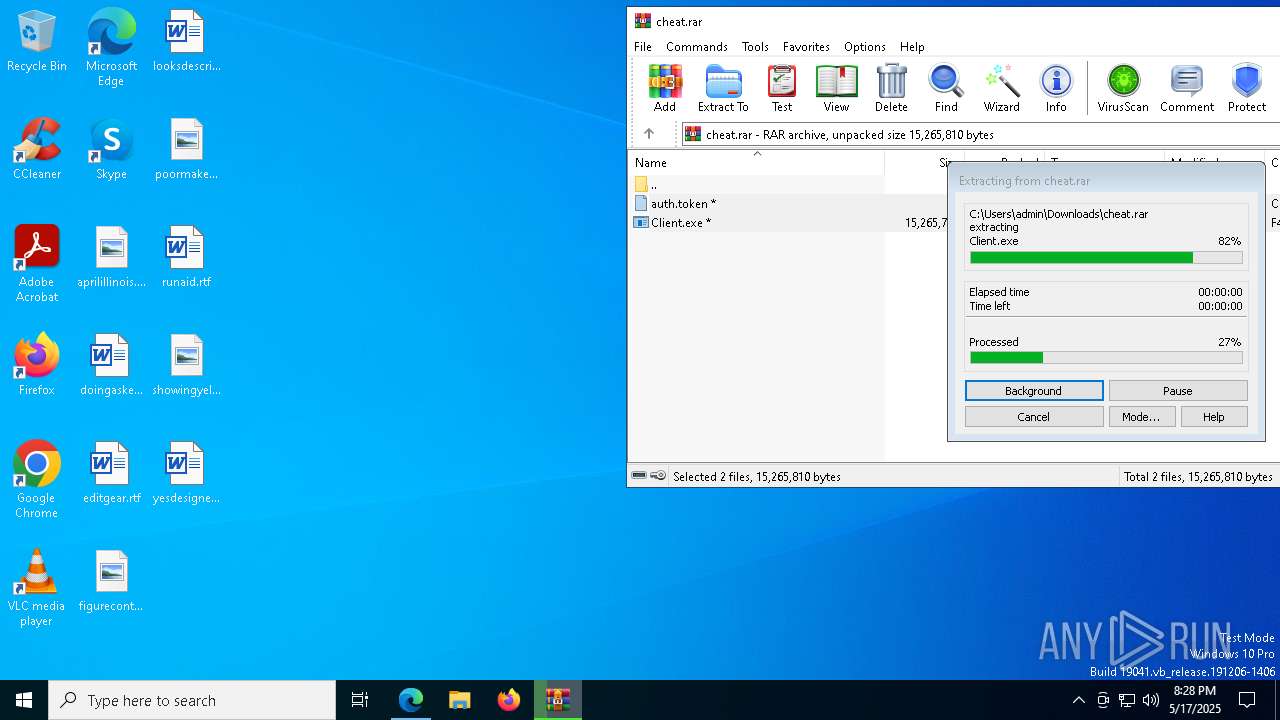This screenshot has height=720, width=1280.
Task: Select doingaske... desktop document
Action: coord(111,366)
